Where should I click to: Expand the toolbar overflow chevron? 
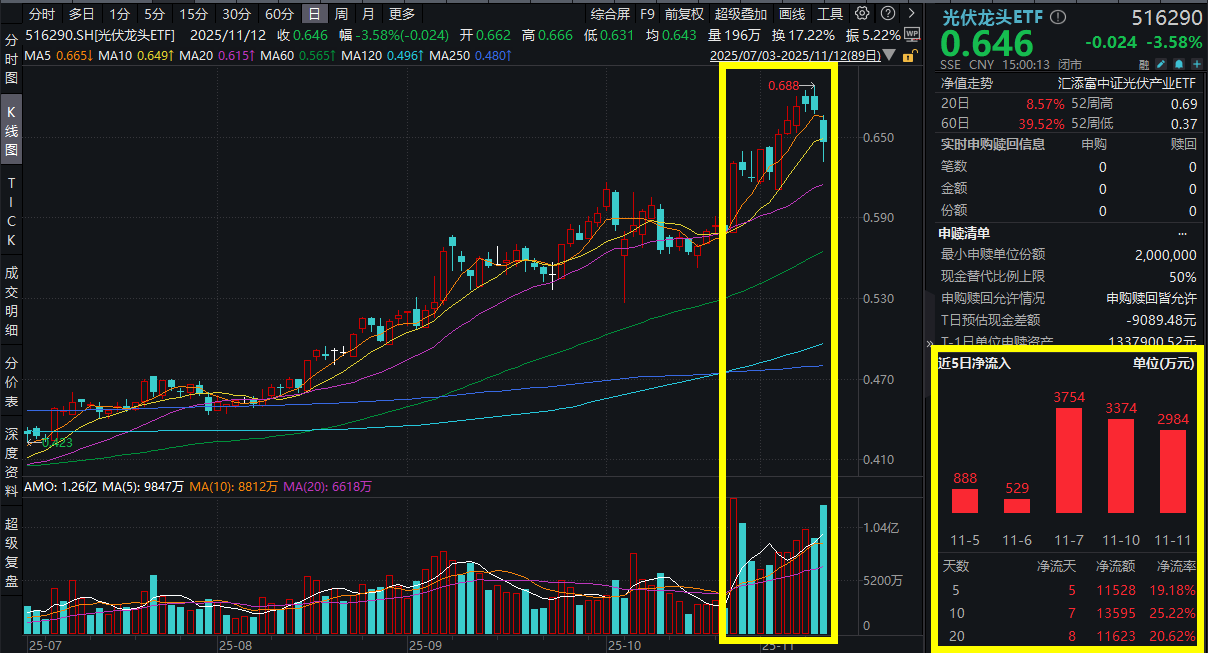911,13
